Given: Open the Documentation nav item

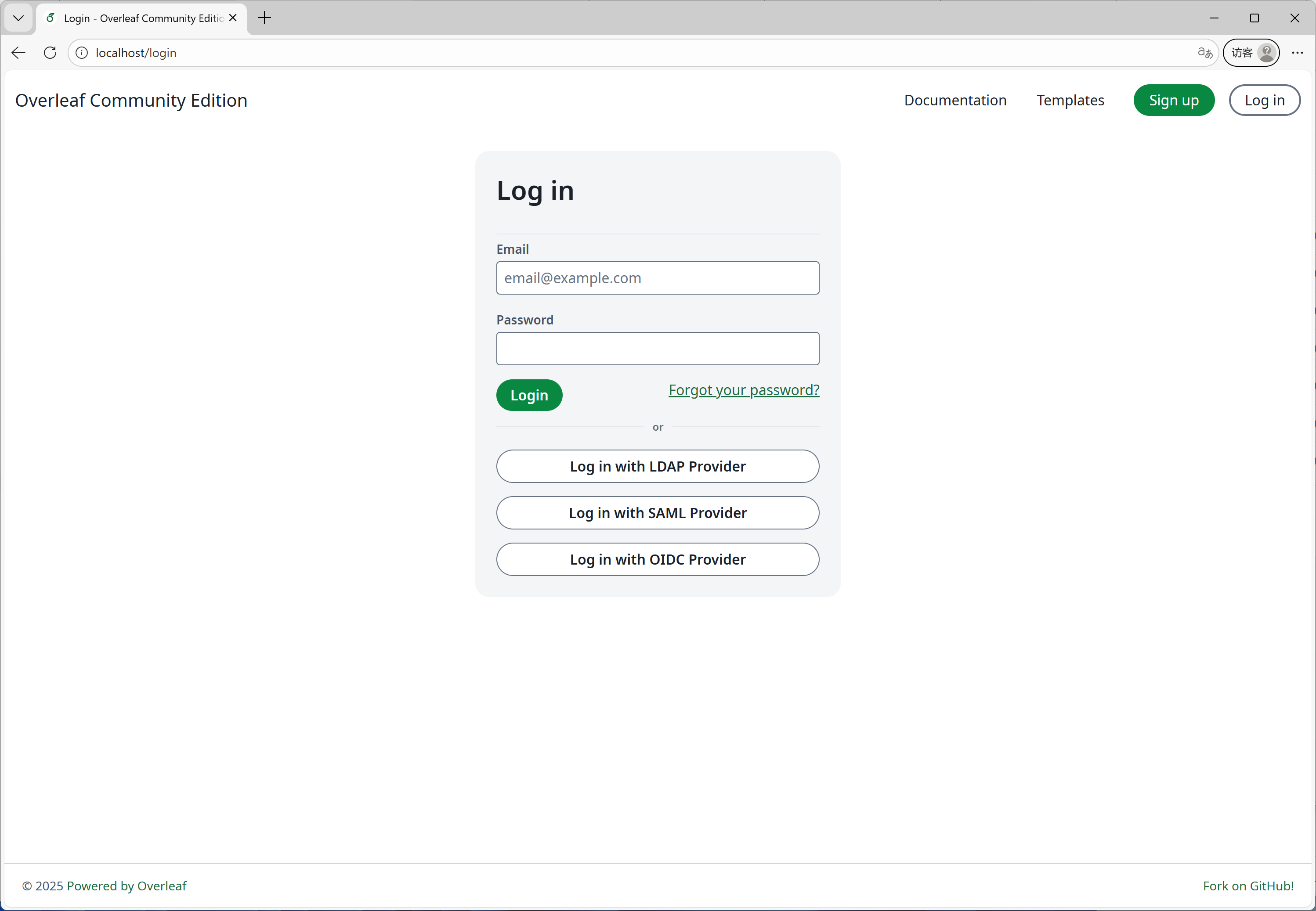Looking at the screenshot, I should pyautogui.click(x=954, y=100).
